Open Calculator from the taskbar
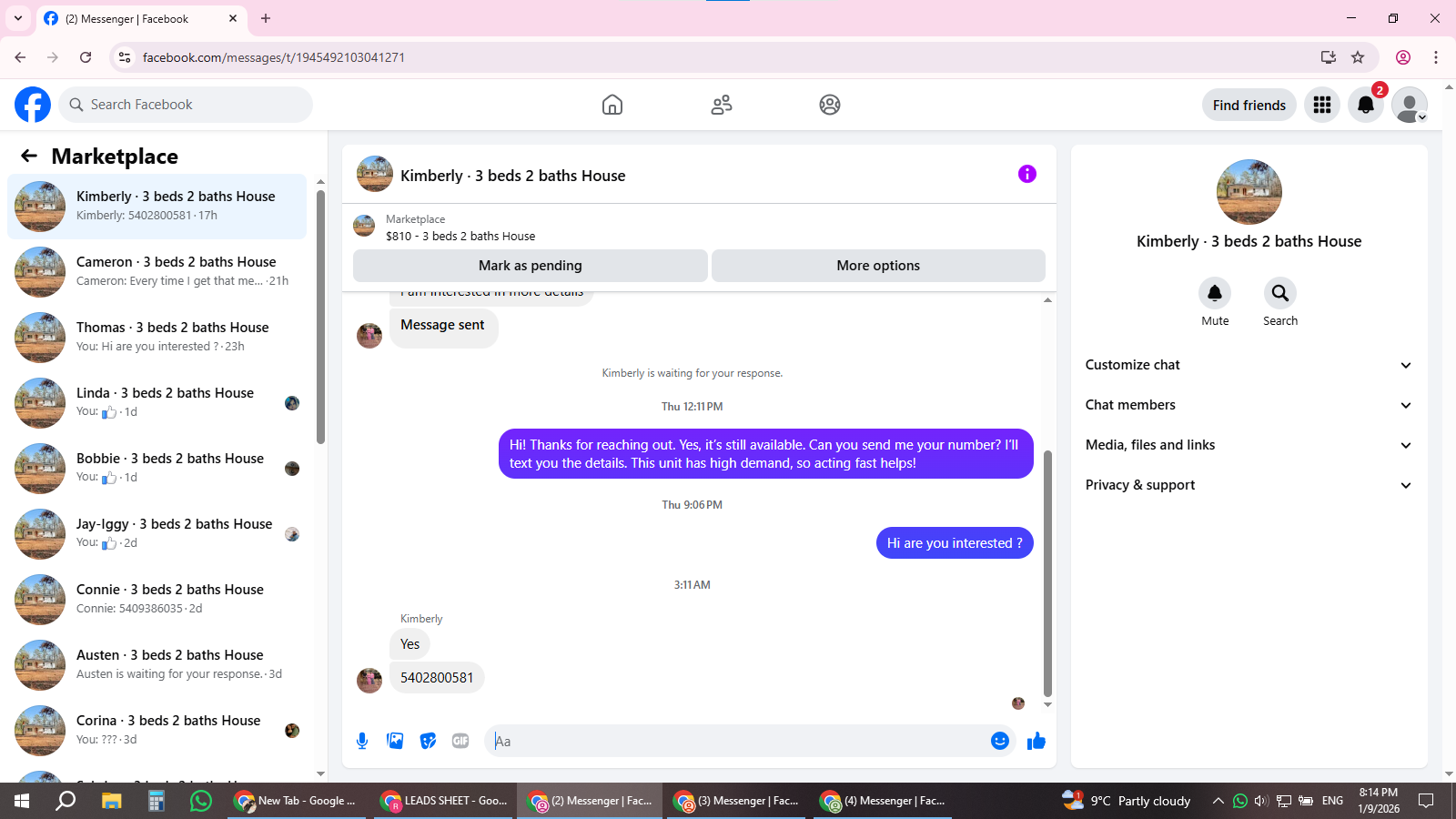This screenshot has height=819, width=1456. pyautogui.click(x=157, y=801)
